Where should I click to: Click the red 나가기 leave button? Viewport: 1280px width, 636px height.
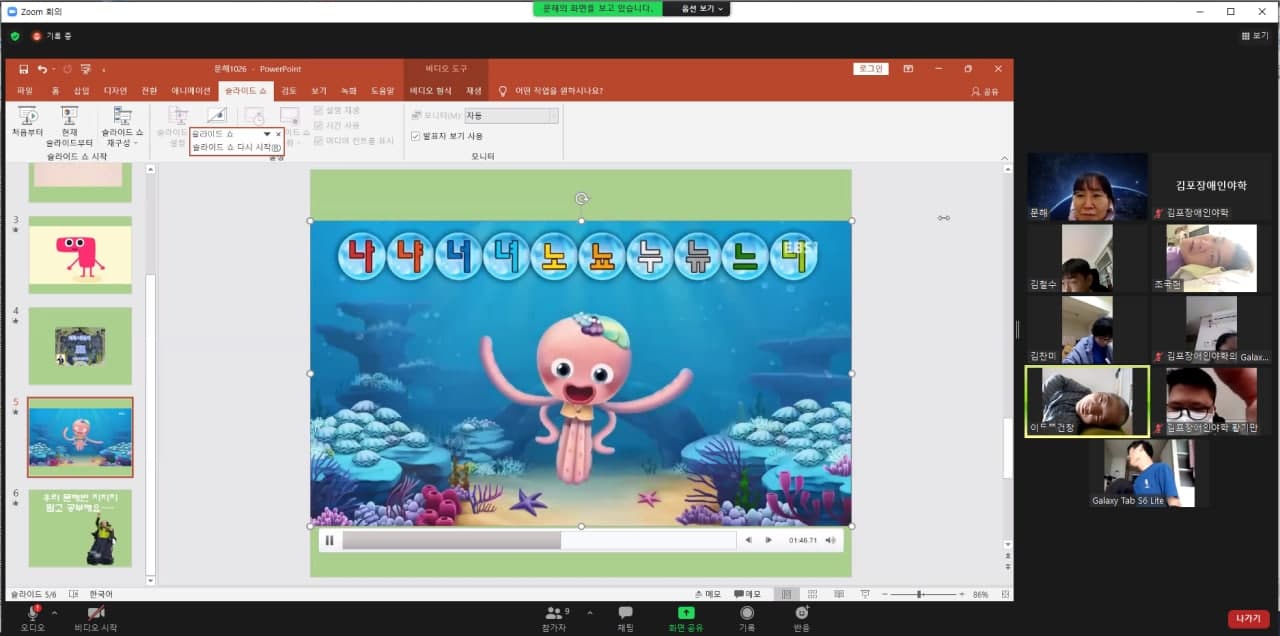1249,619
